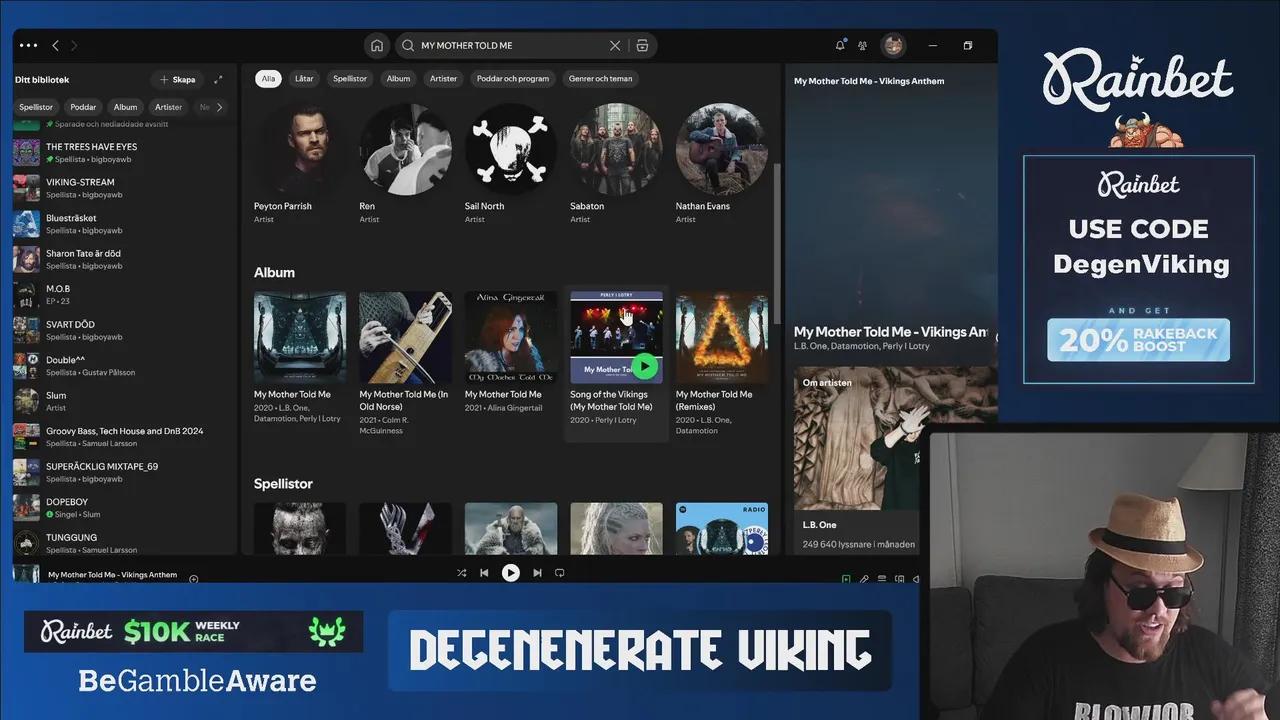
Task: Open artist Sail North
Action: pos(511,162)
